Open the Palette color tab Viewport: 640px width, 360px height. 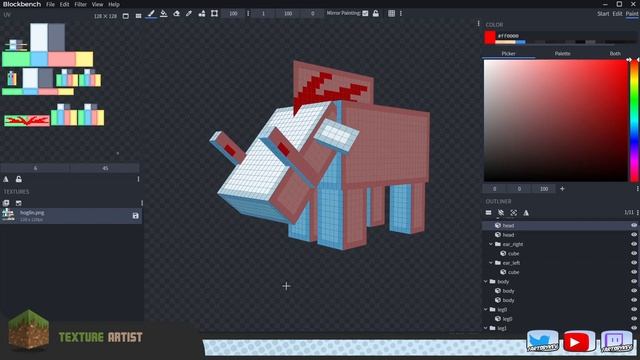[x=562, y=53]
